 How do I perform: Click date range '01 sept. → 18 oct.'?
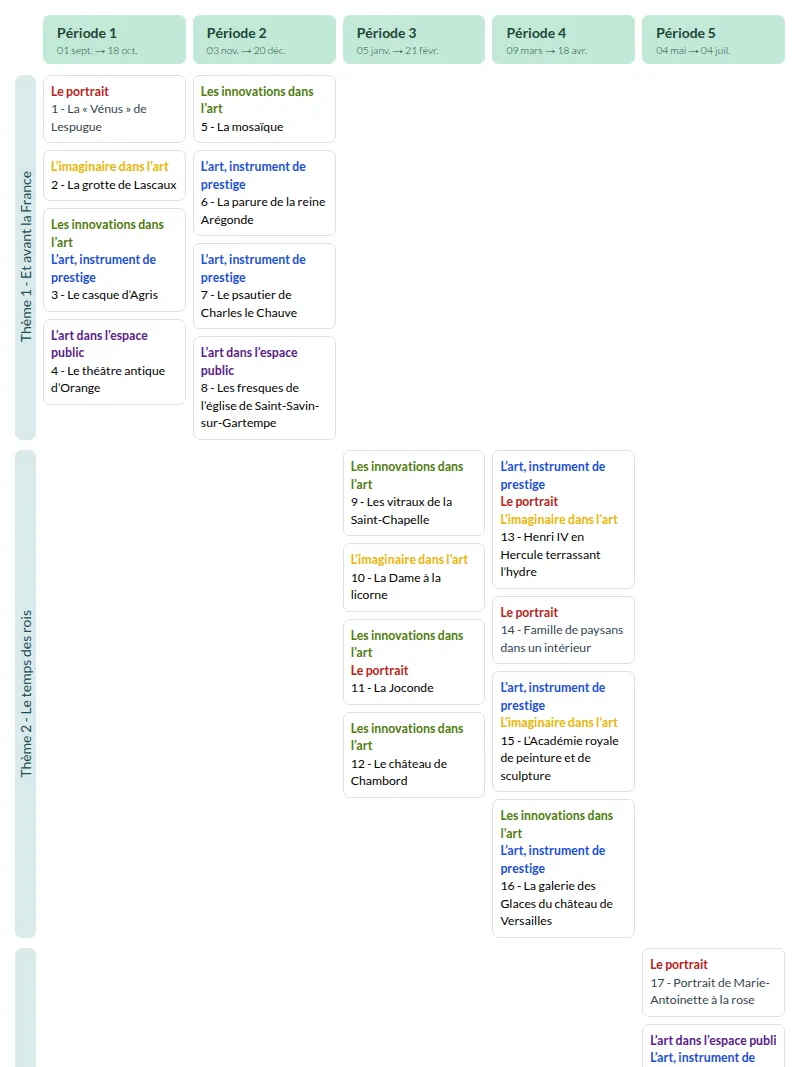click(x=97, y=50)
